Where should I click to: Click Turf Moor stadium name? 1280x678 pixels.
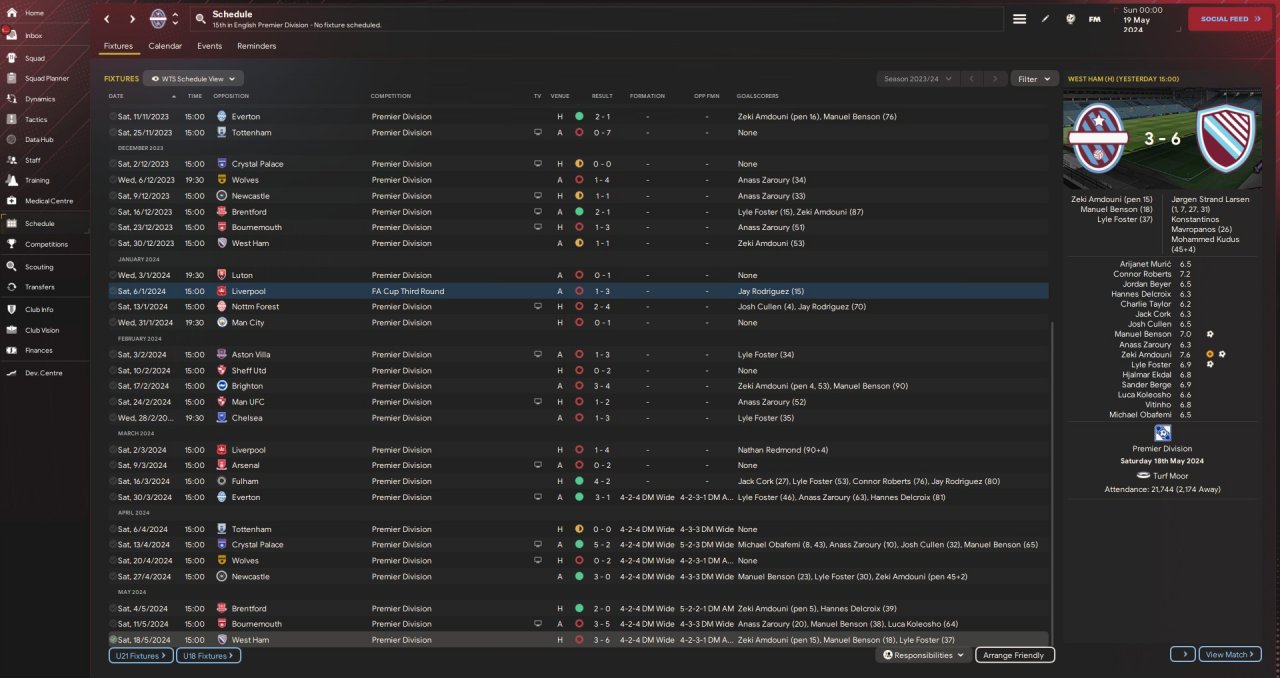(1171, 476)
